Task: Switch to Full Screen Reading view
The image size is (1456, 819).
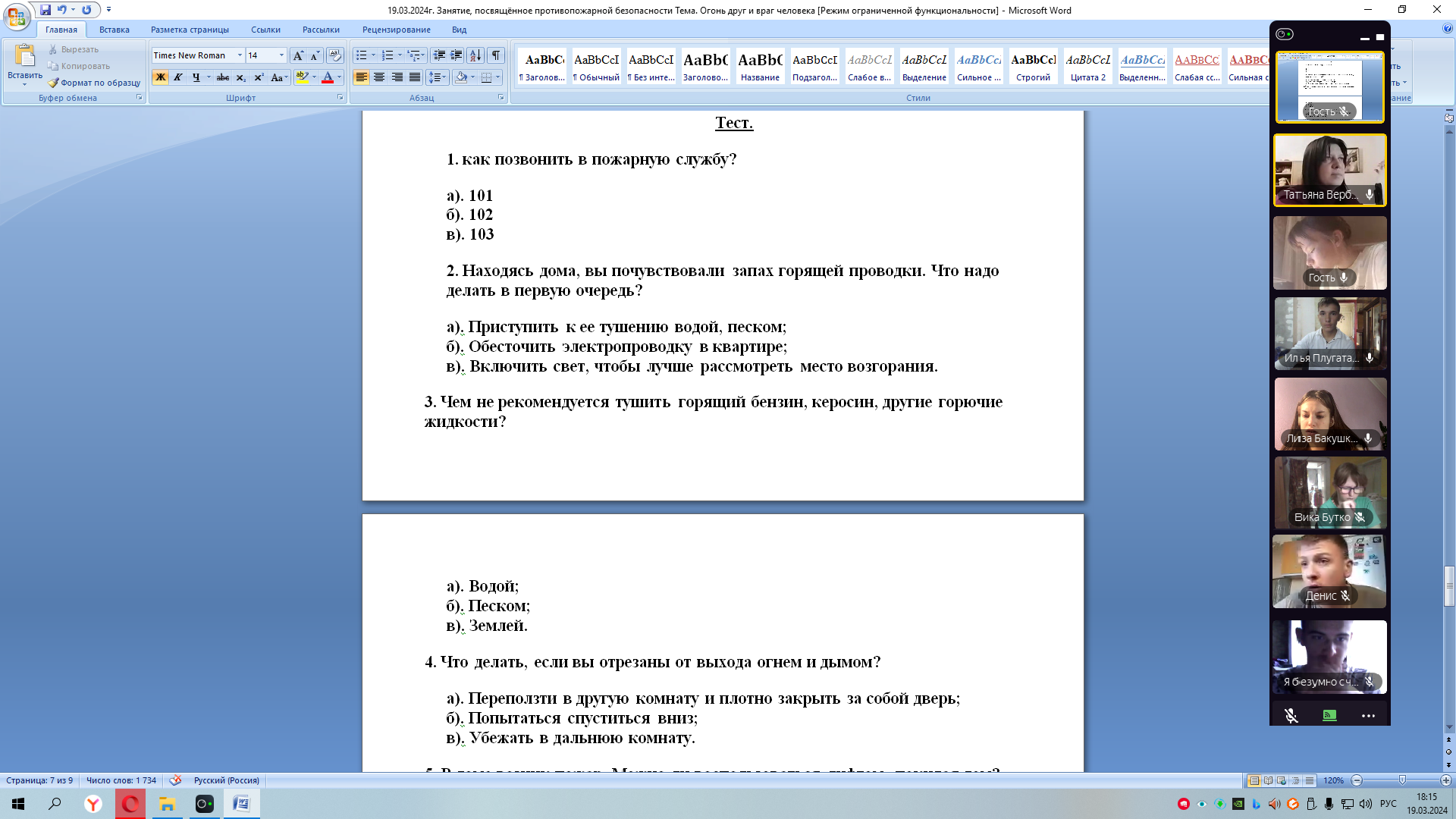Action: [1268, 780]
